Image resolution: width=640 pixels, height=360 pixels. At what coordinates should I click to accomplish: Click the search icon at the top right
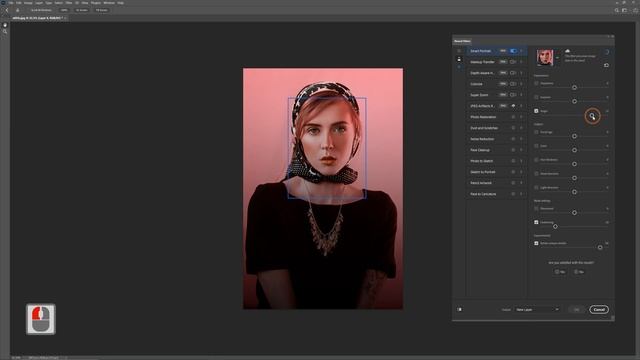[x=617, y=10]
